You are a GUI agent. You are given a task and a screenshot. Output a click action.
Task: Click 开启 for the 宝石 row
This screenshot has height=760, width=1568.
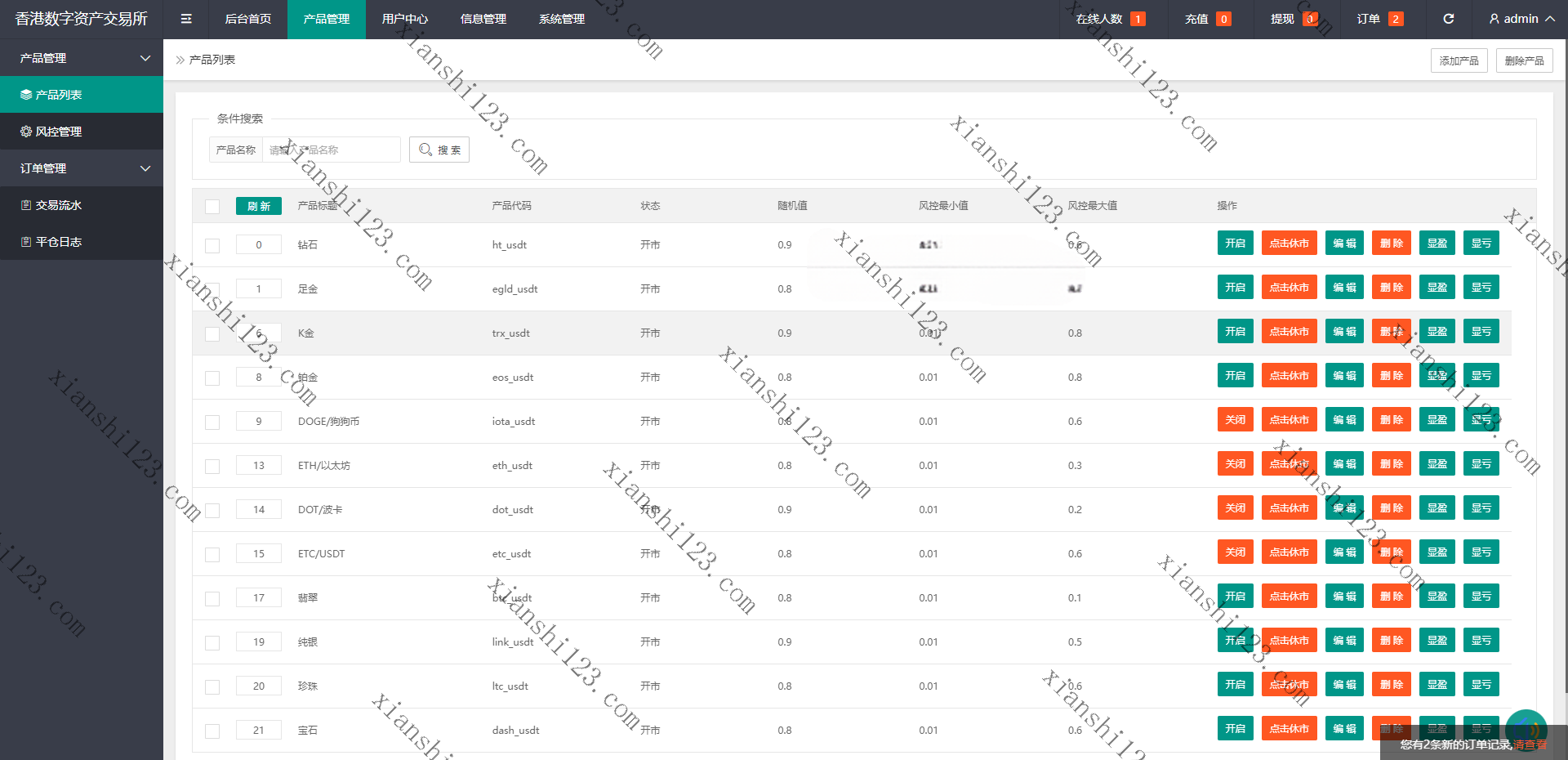[1236, 729]
